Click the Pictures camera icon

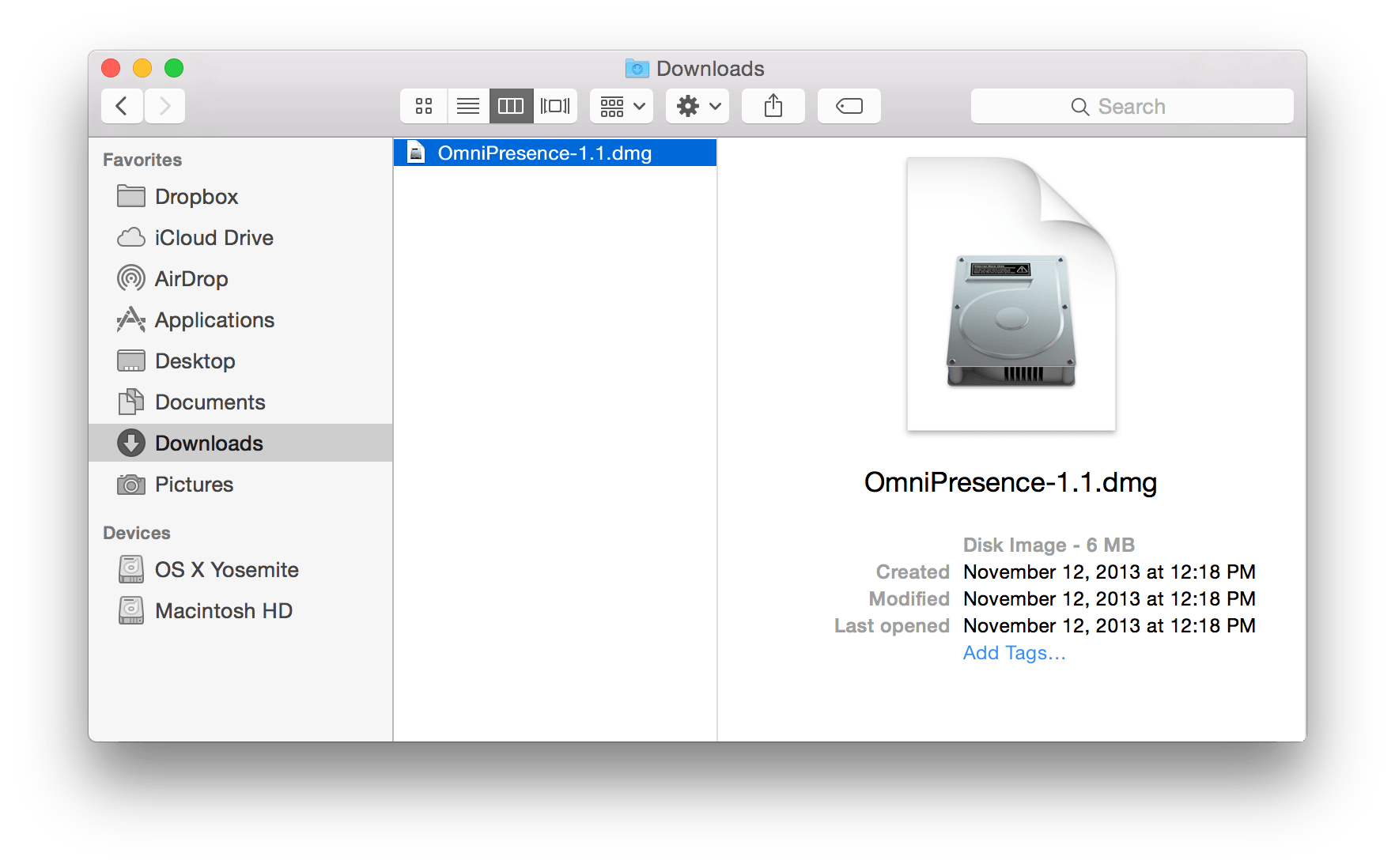131,484
